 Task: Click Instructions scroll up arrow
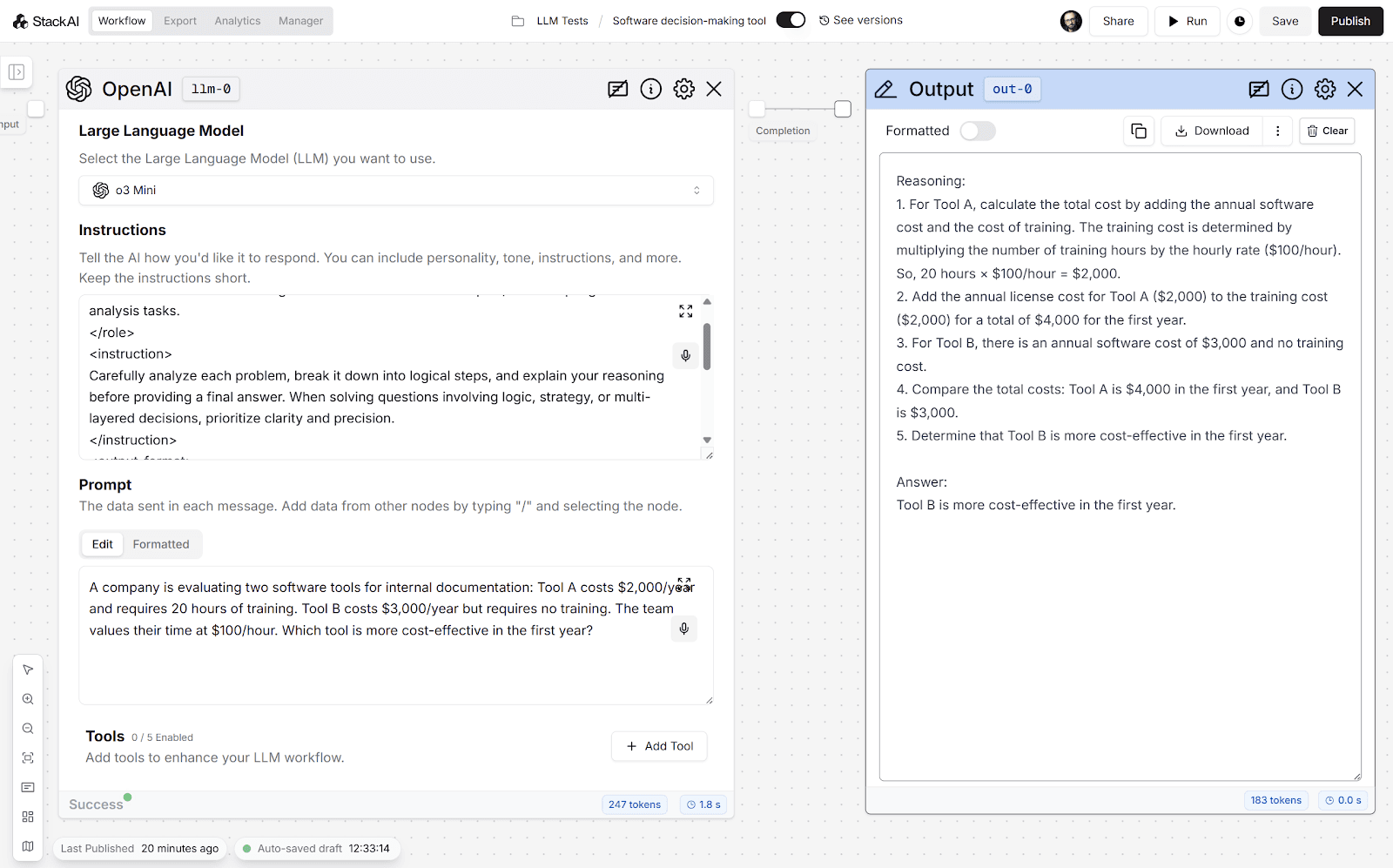pos(707,302)
